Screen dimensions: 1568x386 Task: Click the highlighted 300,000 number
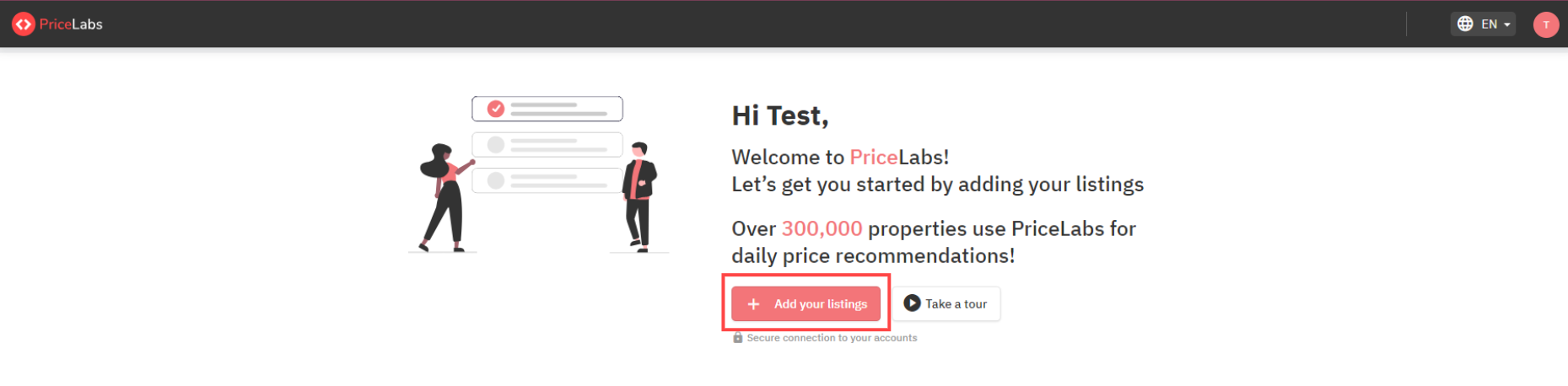822,228
